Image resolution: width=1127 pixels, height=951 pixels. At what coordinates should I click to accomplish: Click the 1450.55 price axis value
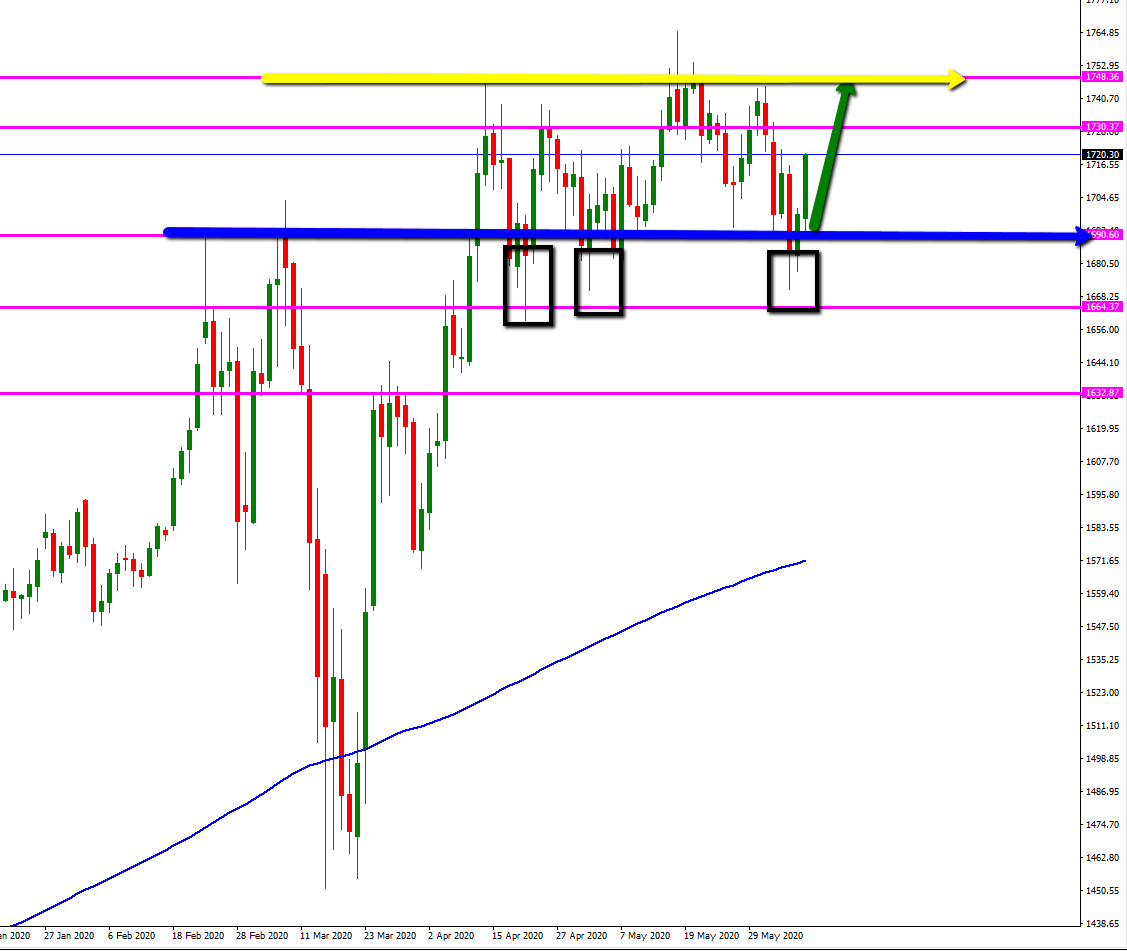point(1102,891)
